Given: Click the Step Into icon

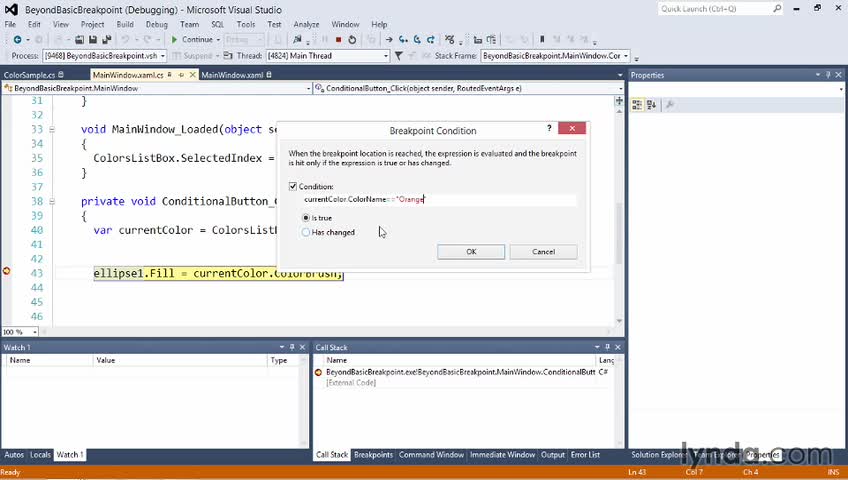Looking at the screenshot, I should click(x=403, y=39).
